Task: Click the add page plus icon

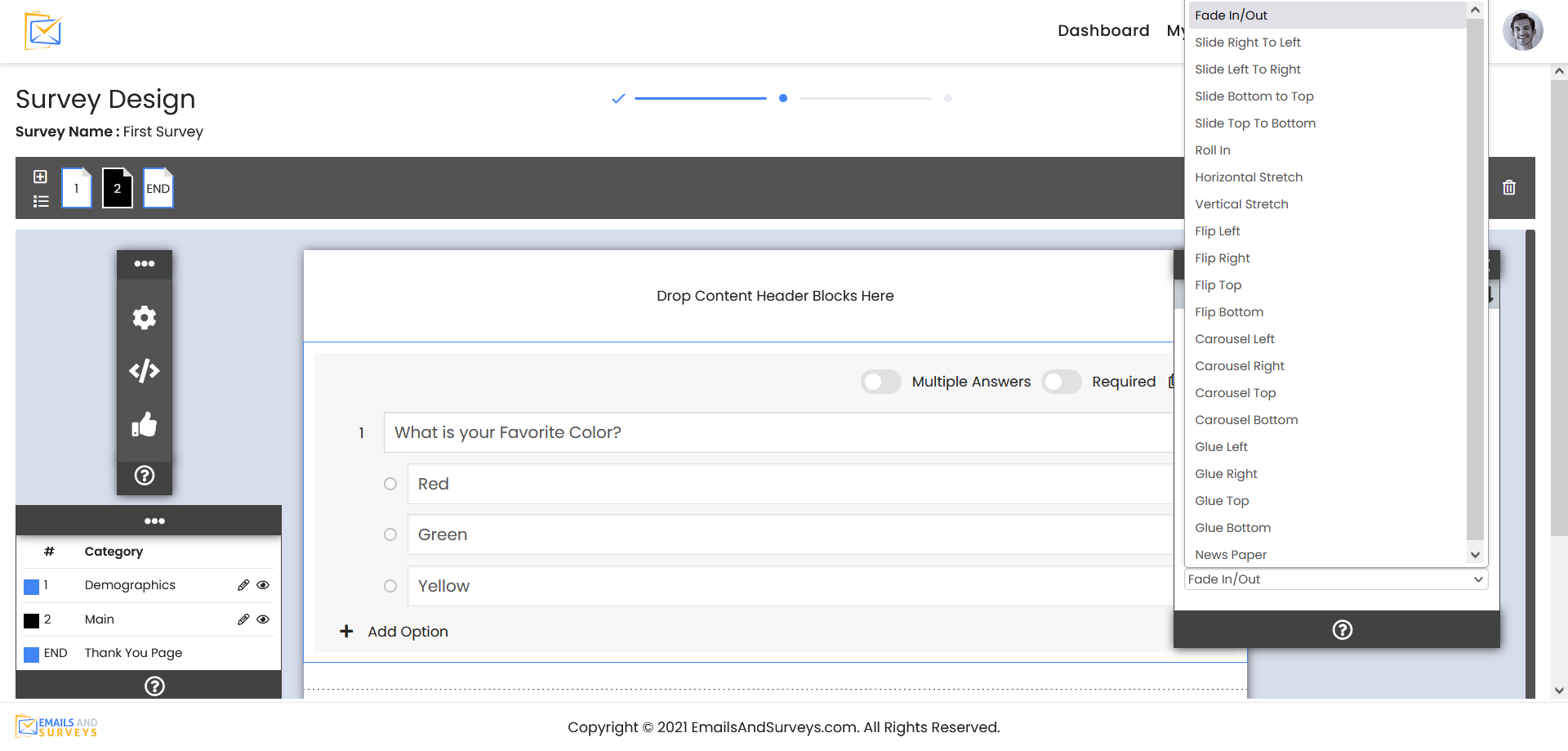Action: (x=40, y=177)
